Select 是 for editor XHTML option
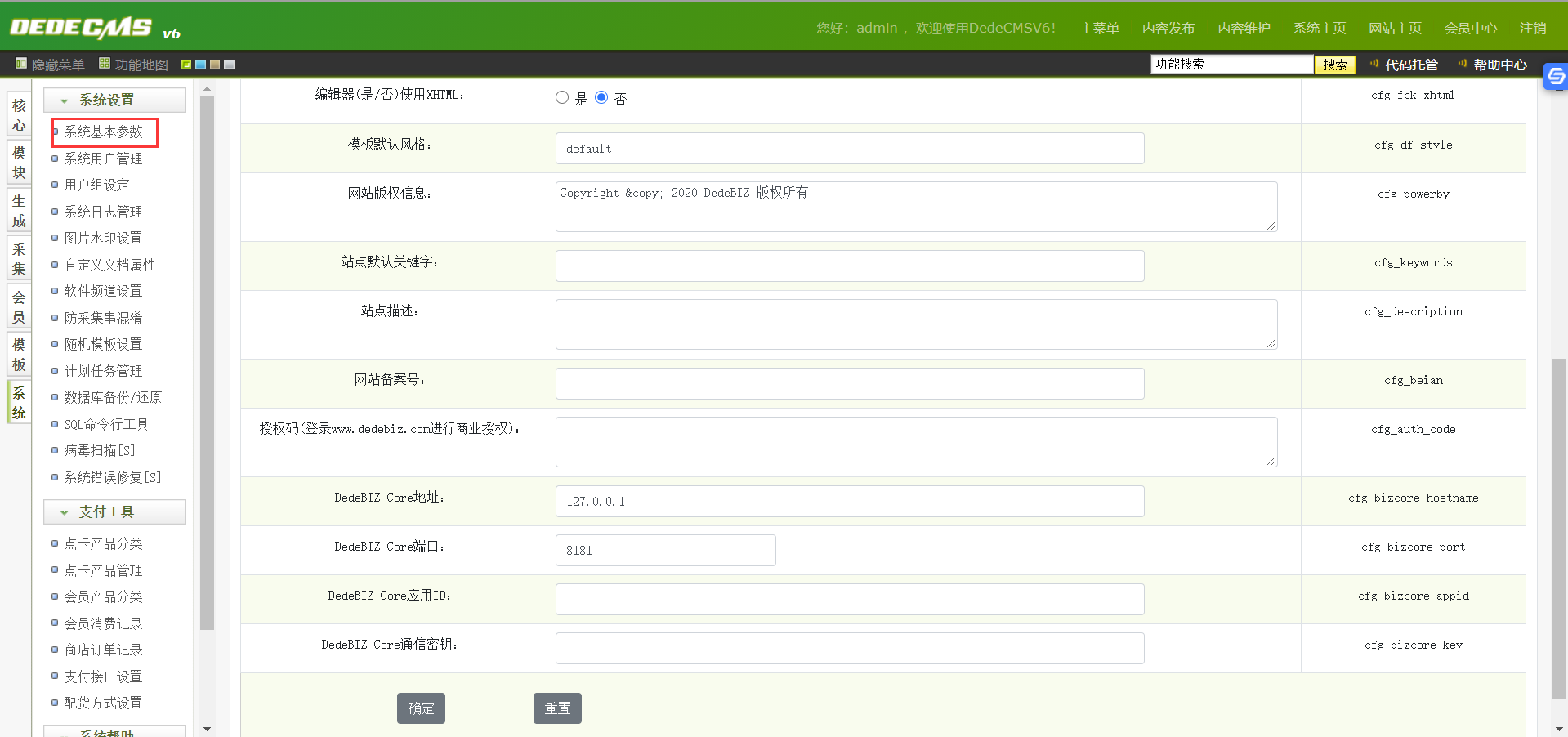Viewport: 1568px width, 737px height. (x=562, y=97)
